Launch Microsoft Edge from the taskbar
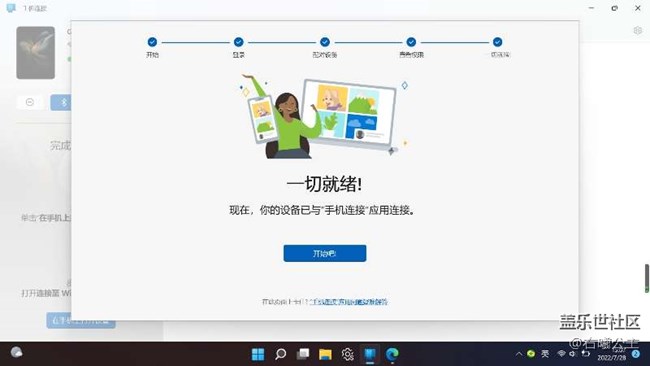The image size is (650, 366). point(392,354)
